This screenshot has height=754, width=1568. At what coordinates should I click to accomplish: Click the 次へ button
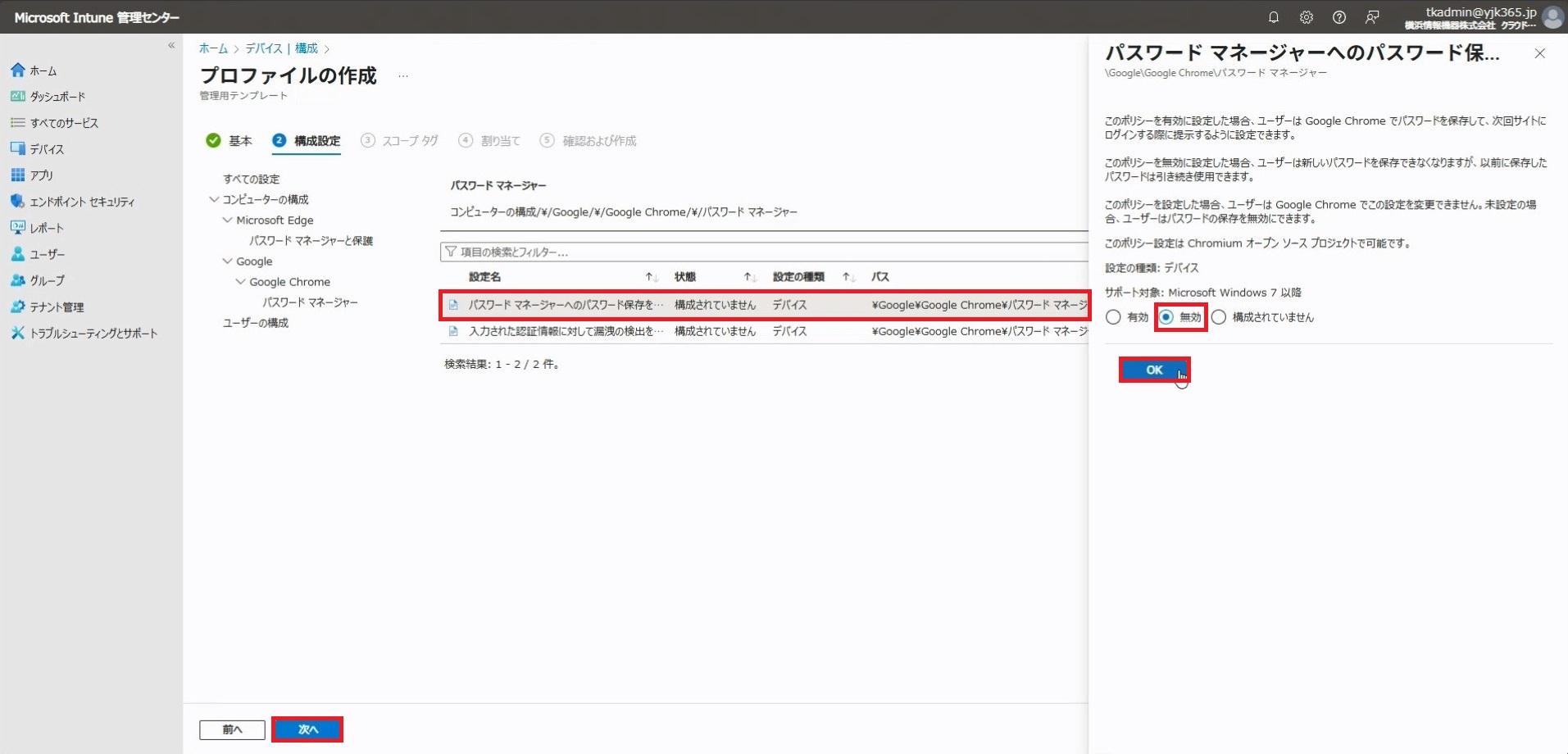pyautogui.click(x=307, y=729)
